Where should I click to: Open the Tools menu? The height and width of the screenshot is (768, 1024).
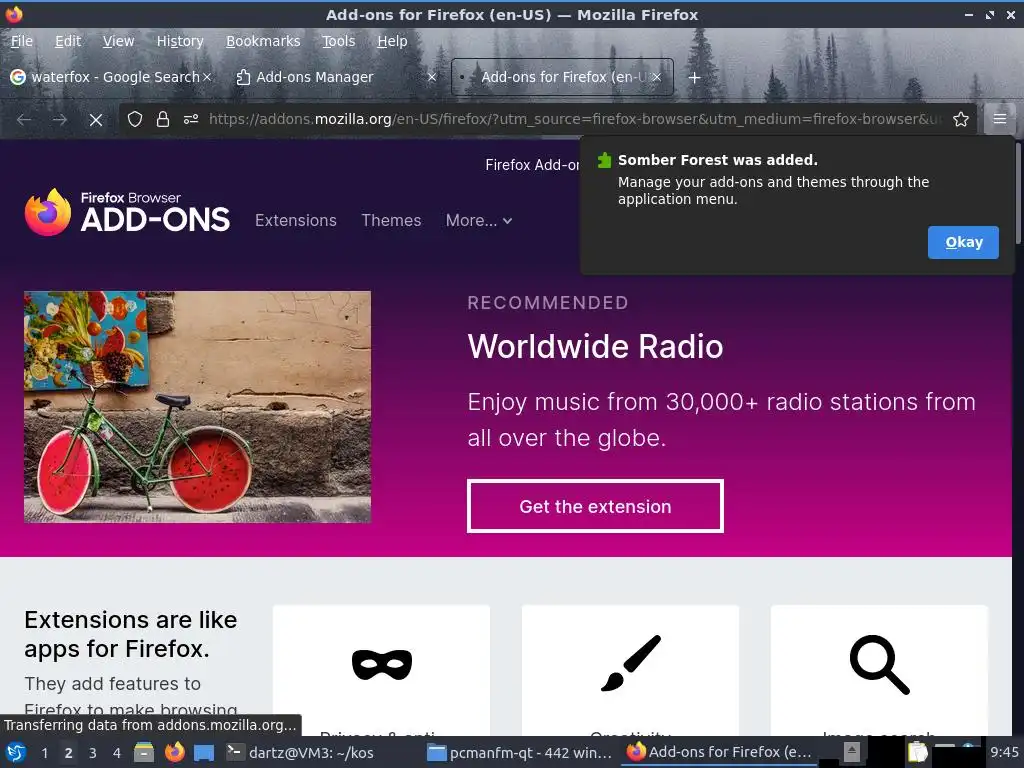pyautogui.click(x=338, y=41)
